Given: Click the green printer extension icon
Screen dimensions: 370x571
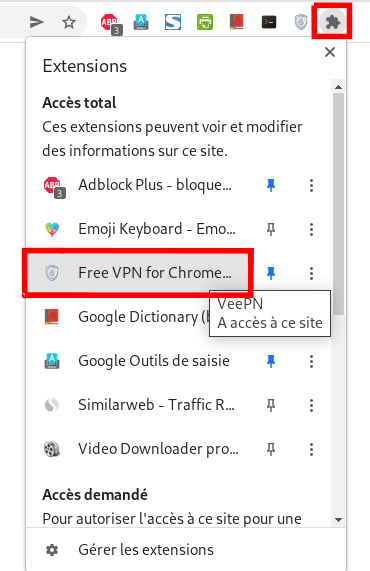Looking at the screenshot, I should coord(205,22).
